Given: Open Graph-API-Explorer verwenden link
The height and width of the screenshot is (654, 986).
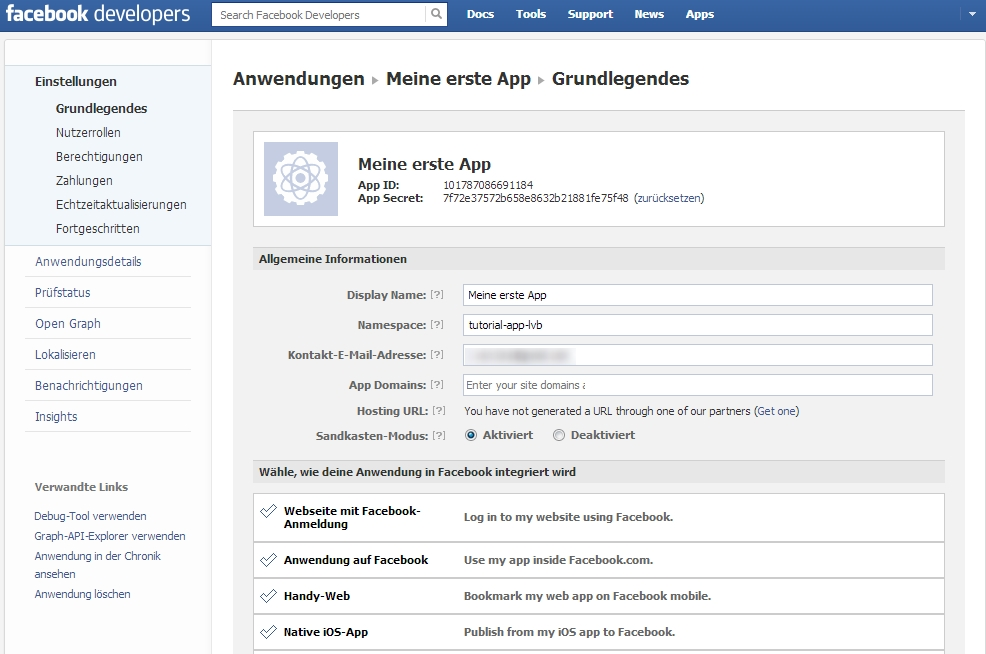Looking at the screenshot, I should pos(109,536).
